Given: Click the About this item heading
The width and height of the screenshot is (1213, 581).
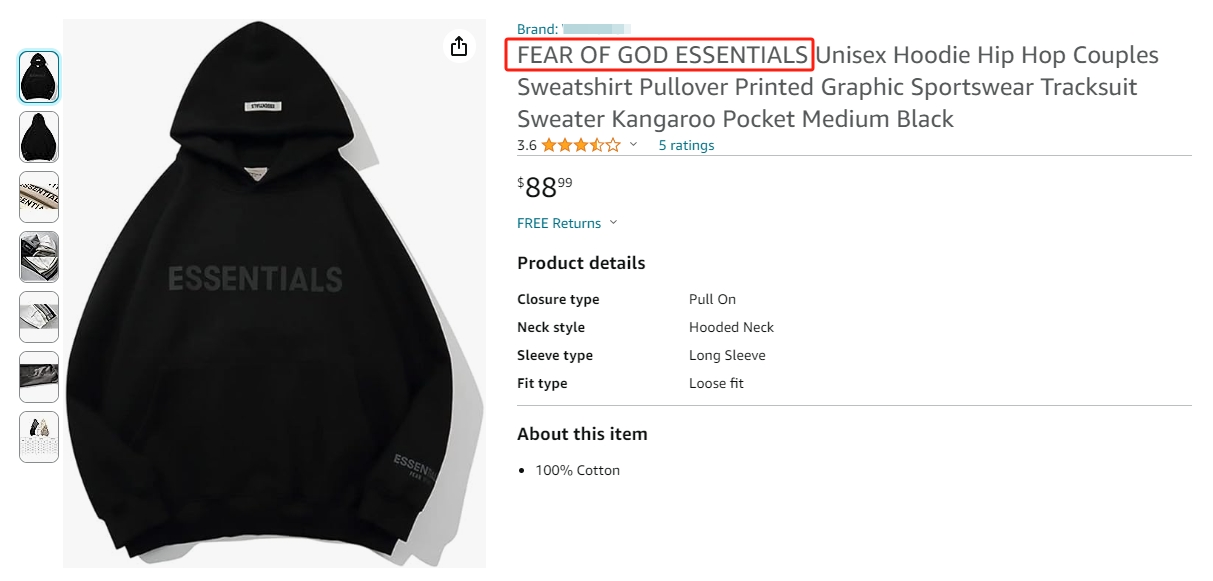Looking at the screenshot, I should pyautogui.click(x=582, y=434).
